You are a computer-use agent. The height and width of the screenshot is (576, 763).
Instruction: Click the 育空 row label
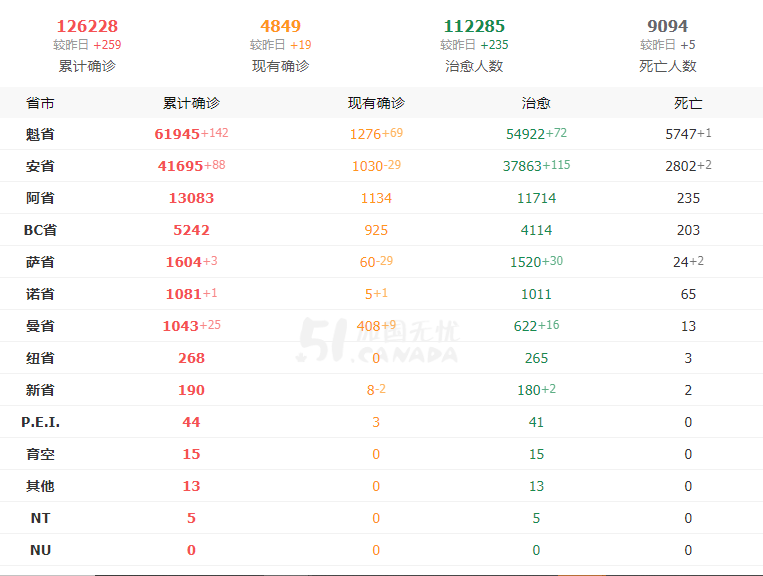coord(40,454)
